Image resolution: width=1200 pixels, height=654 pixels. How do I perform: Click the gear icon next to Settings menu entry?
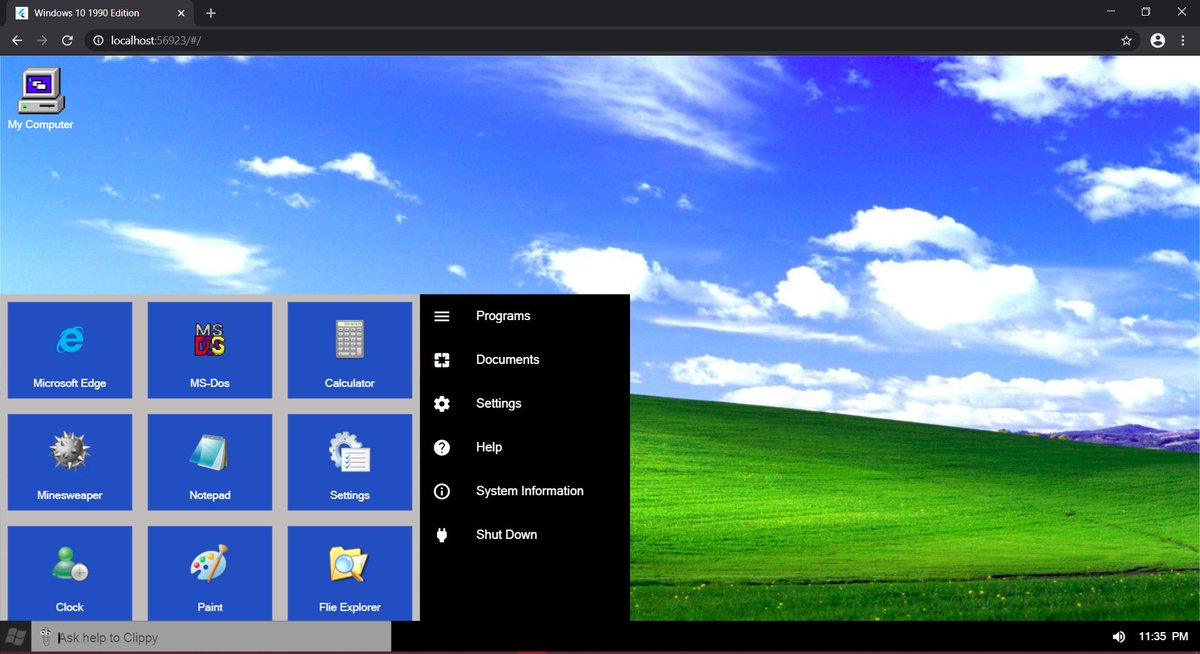[442, 404]
